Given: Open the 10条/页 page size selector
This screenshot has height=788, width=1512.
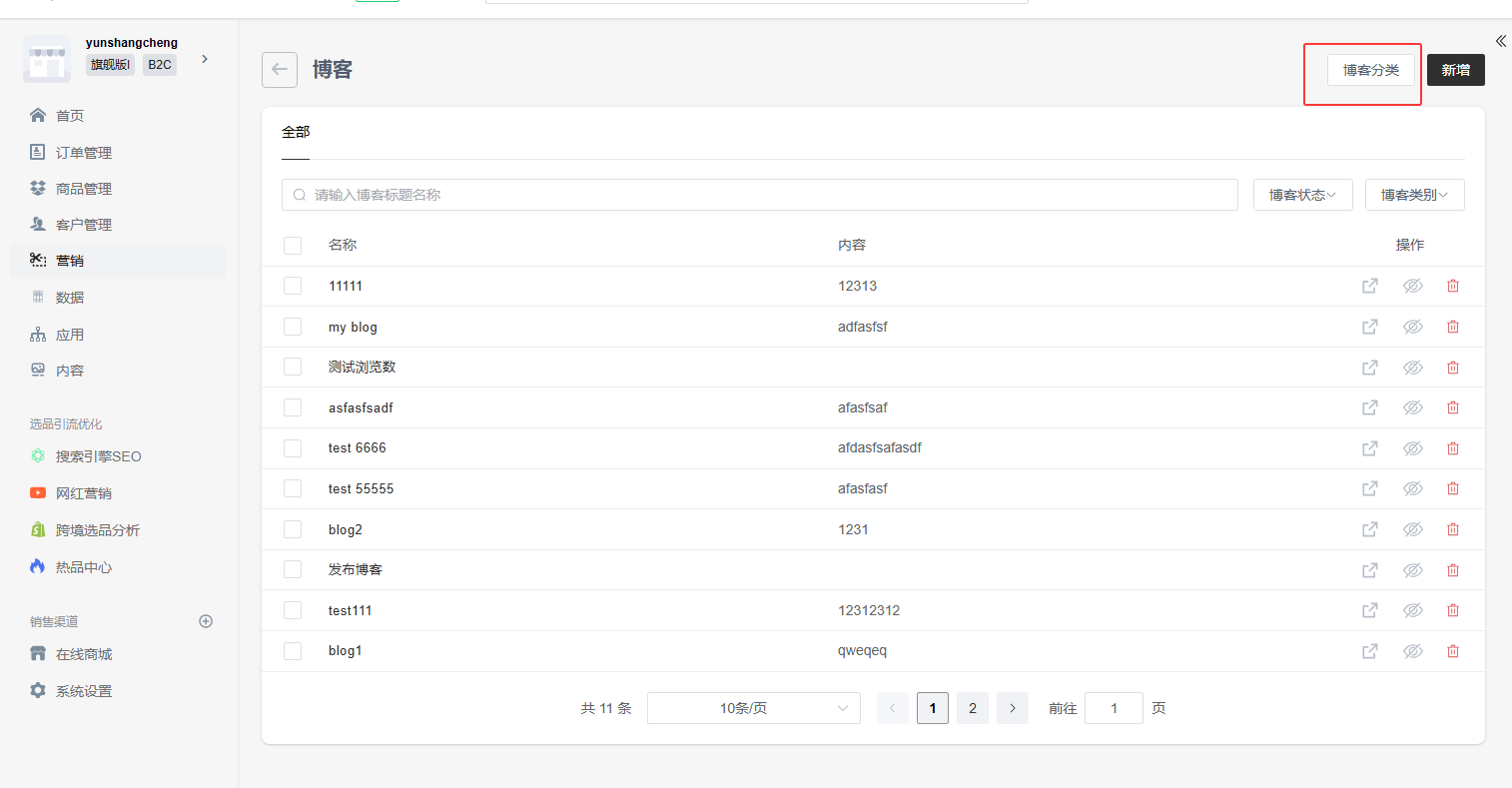Looking at the screenshot, I should 753,708.
